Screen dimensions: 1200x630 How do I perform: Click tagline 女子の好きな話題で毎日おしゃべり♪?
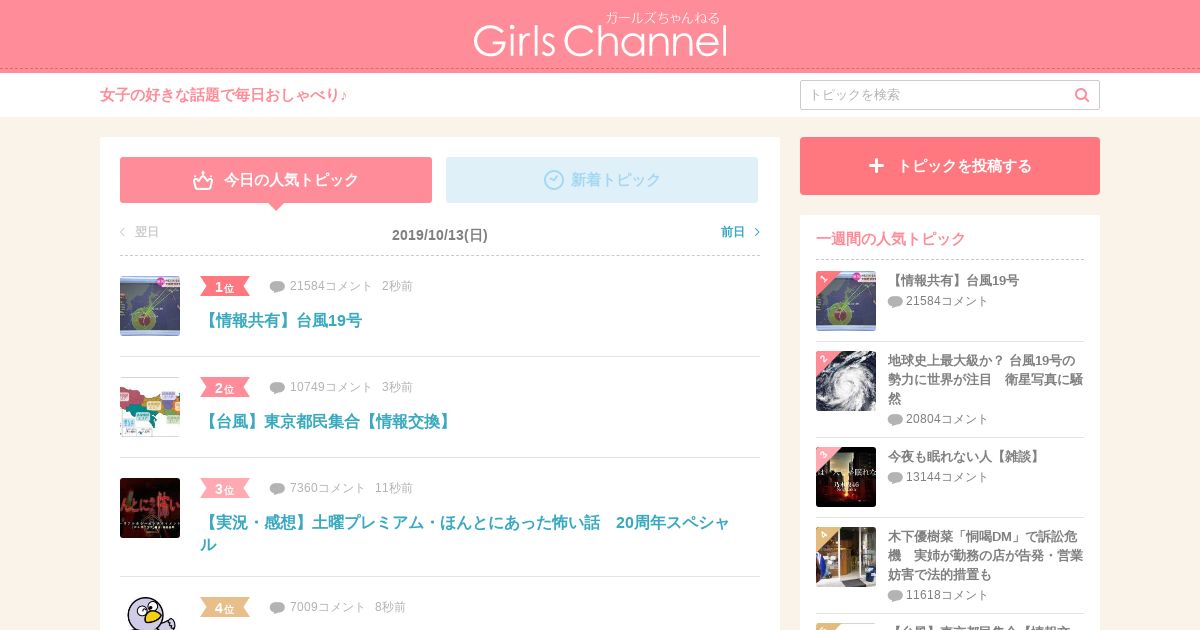click(x=224, y=95)
